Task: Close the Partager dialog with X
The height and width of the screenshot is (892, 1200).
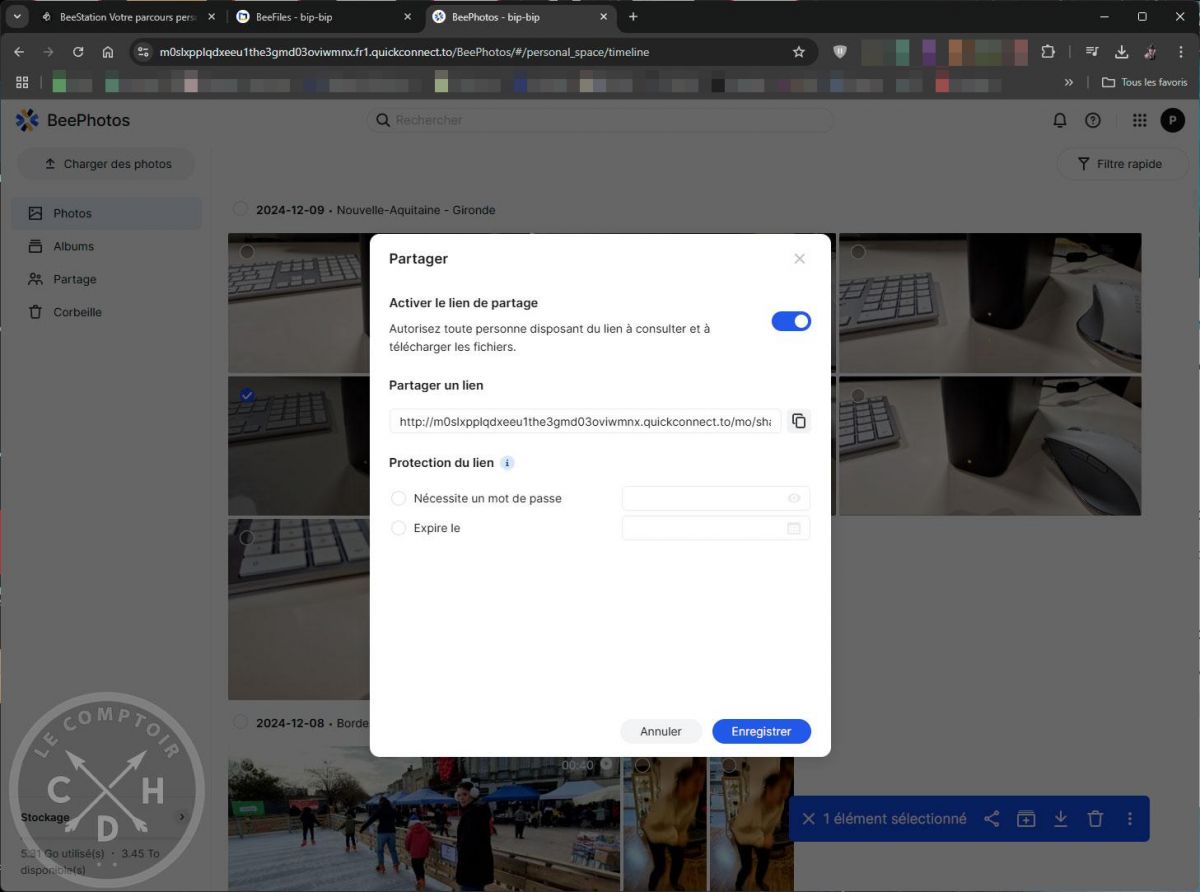Action: (799, 259)
